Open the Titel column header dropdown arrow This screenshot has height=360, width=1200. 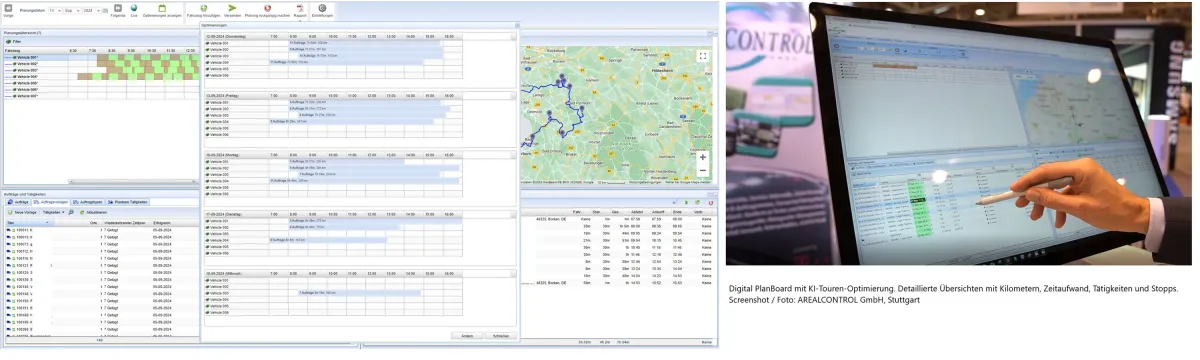[x=47, y=222]
